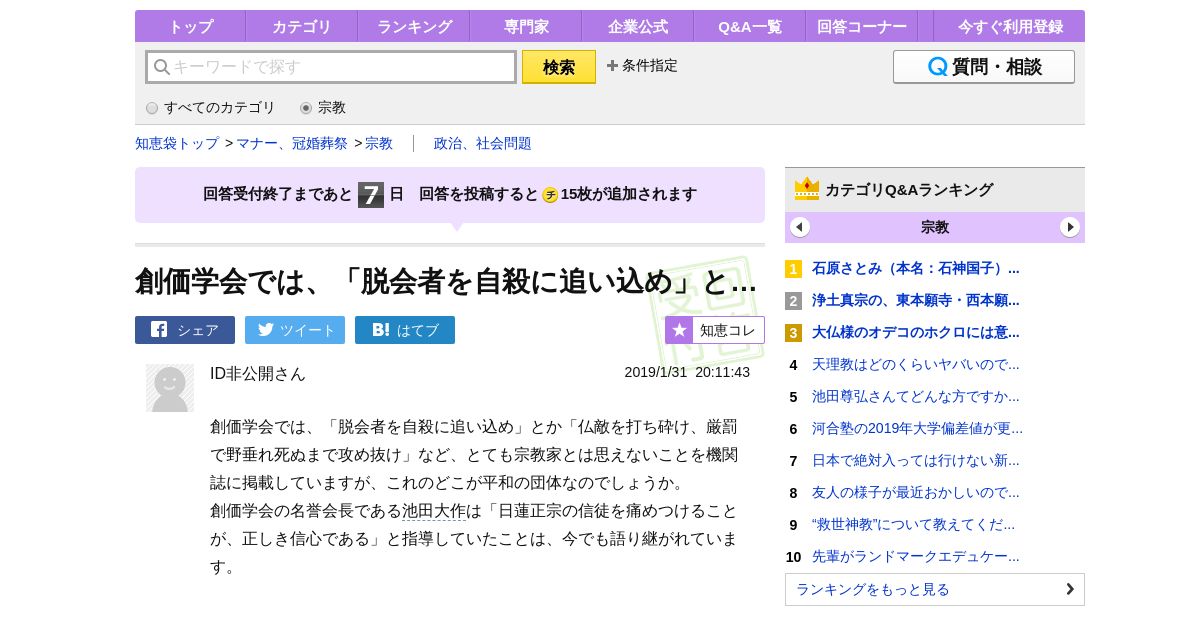The height and width of the screenshot is (630, 1200).
Task: Click the Facebook logo icon on シェア
Action: [x=159, y=330]
